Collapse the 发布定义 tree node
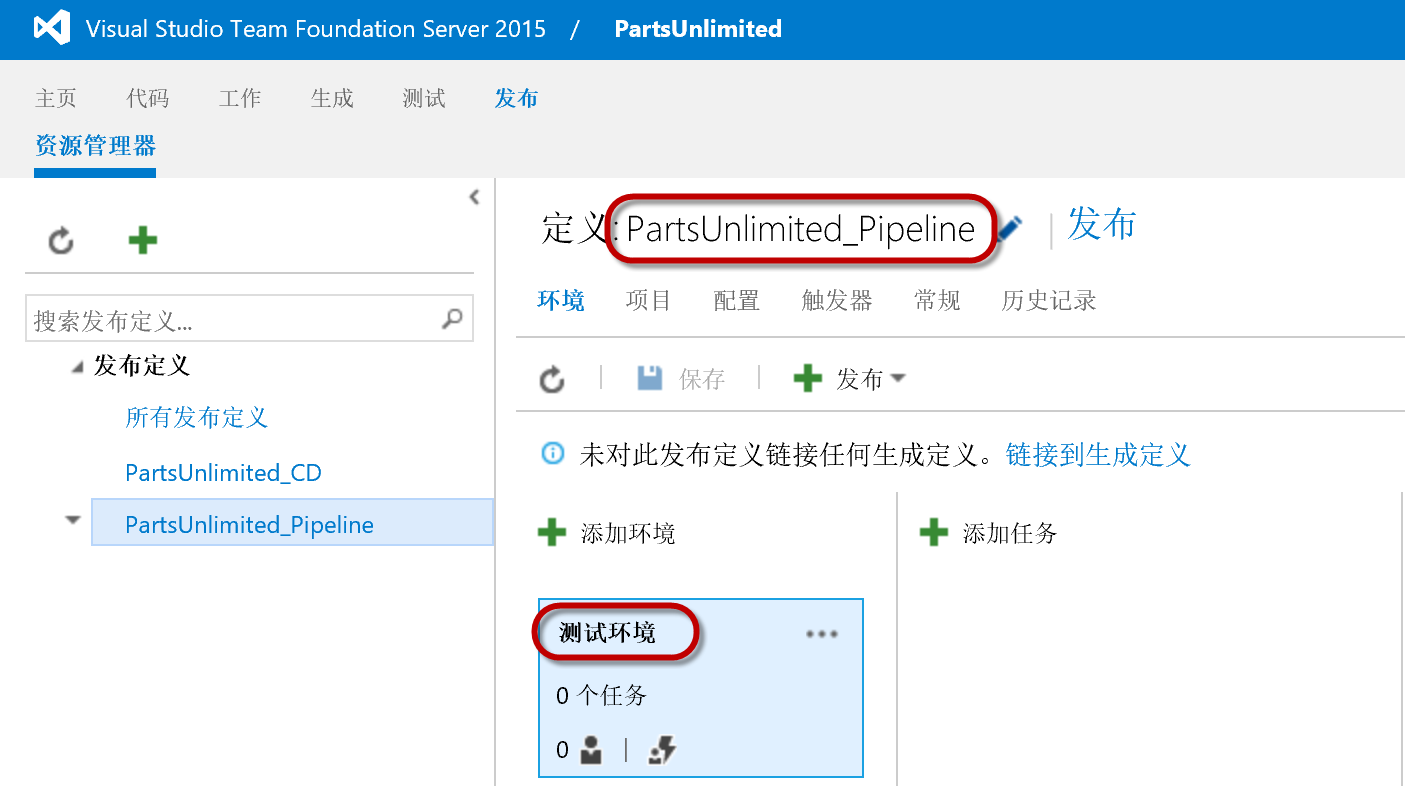Image resolution: width=1405 pixels, height=786 pixels. click(x=77, y=368)
